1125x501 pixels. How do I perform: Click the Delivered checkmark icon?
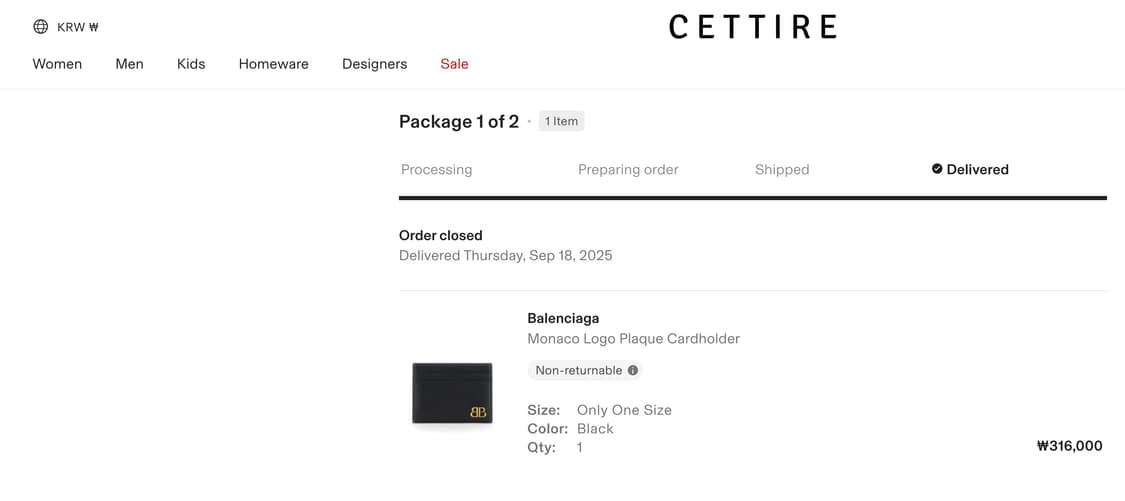point(937,169)
